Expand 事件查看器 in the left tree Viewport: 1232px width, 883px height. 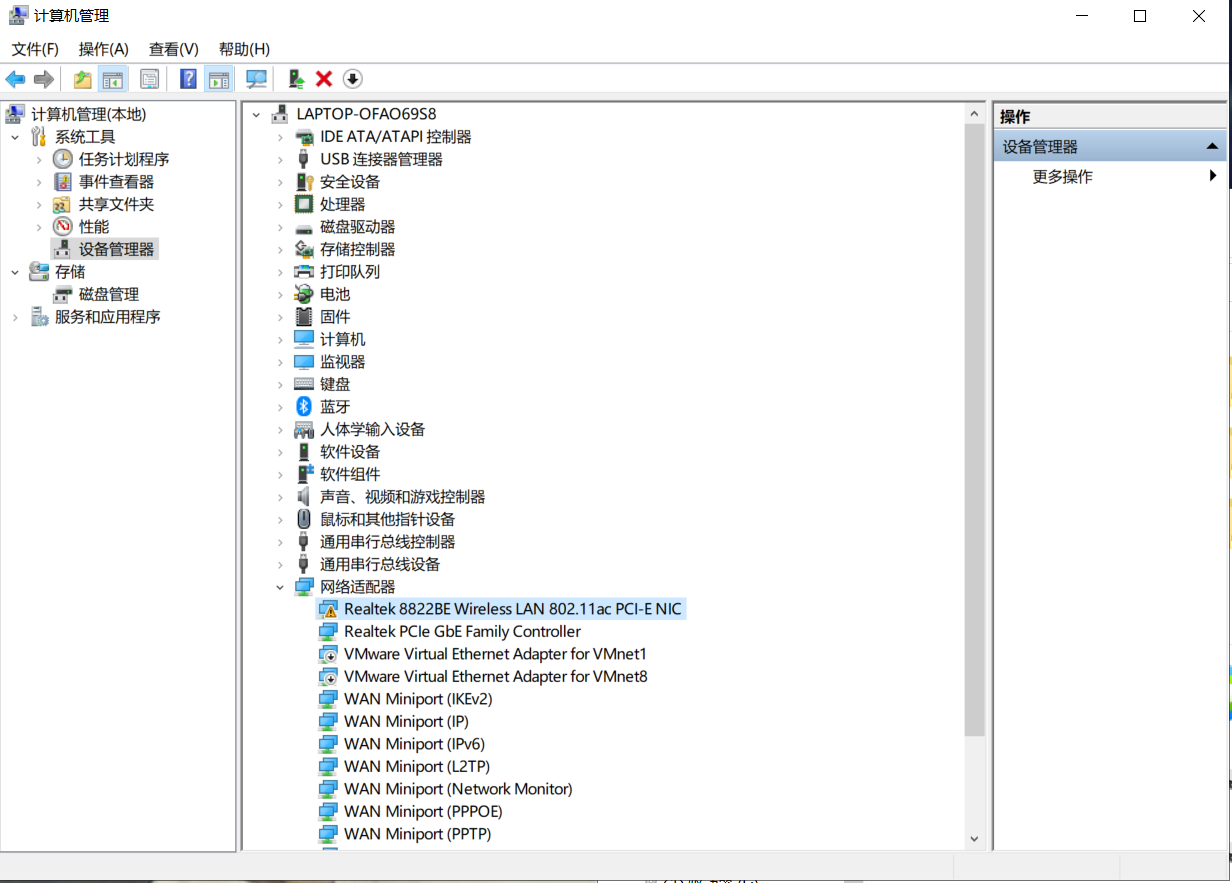click(x=39, y=182)
